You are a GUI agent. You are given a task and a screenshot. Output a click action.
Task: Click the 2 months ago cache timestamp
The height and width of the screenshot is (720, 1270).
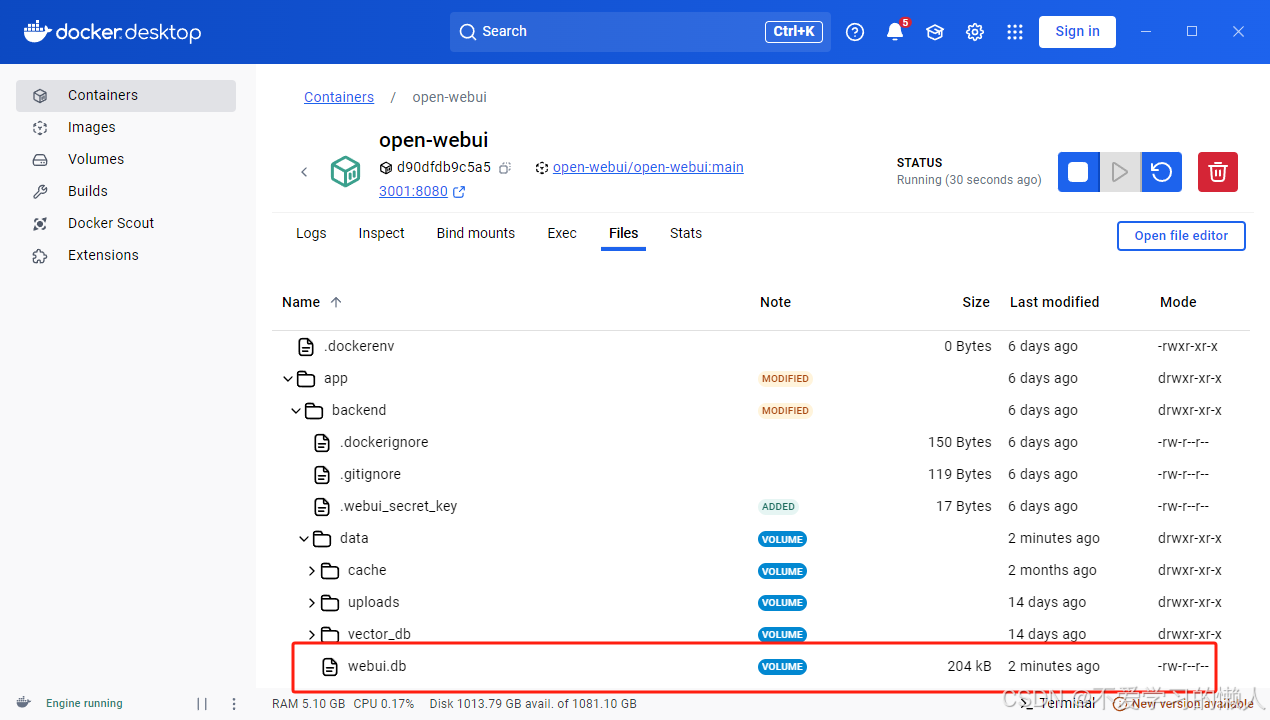[x=1052, y=571]
